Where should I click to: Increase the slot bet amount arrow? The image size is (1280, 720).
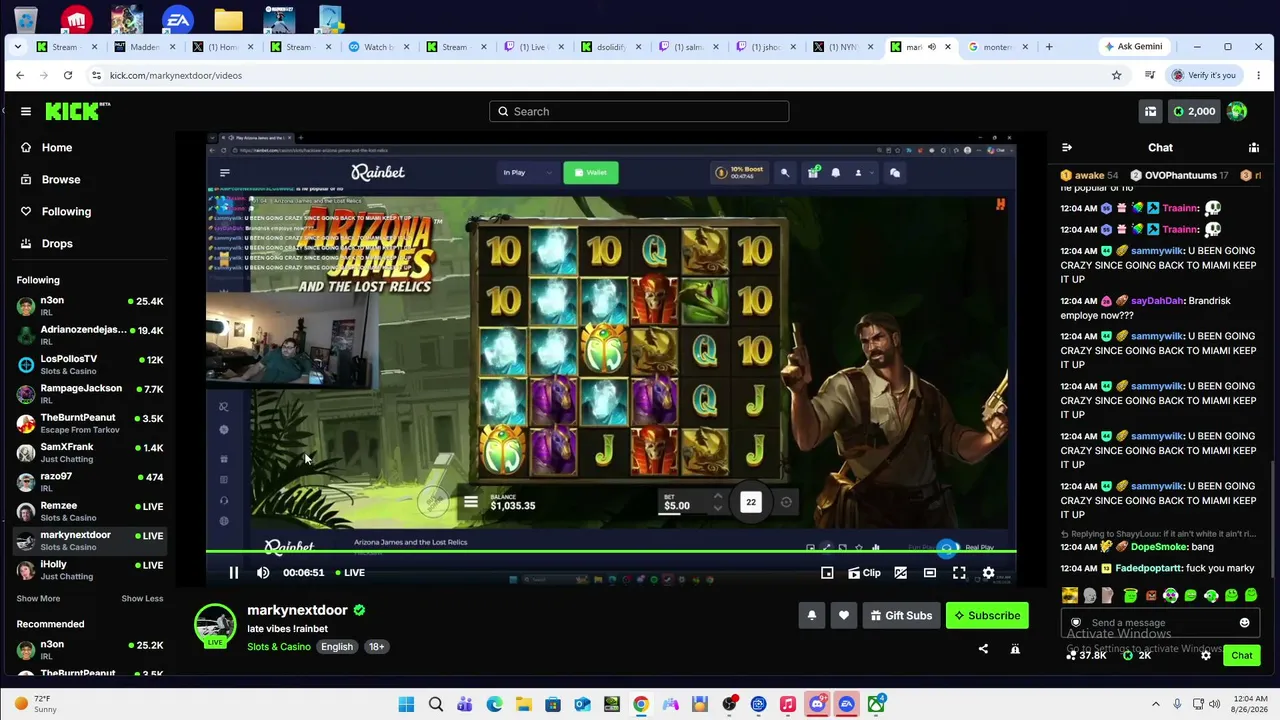[x=717, y=497]
